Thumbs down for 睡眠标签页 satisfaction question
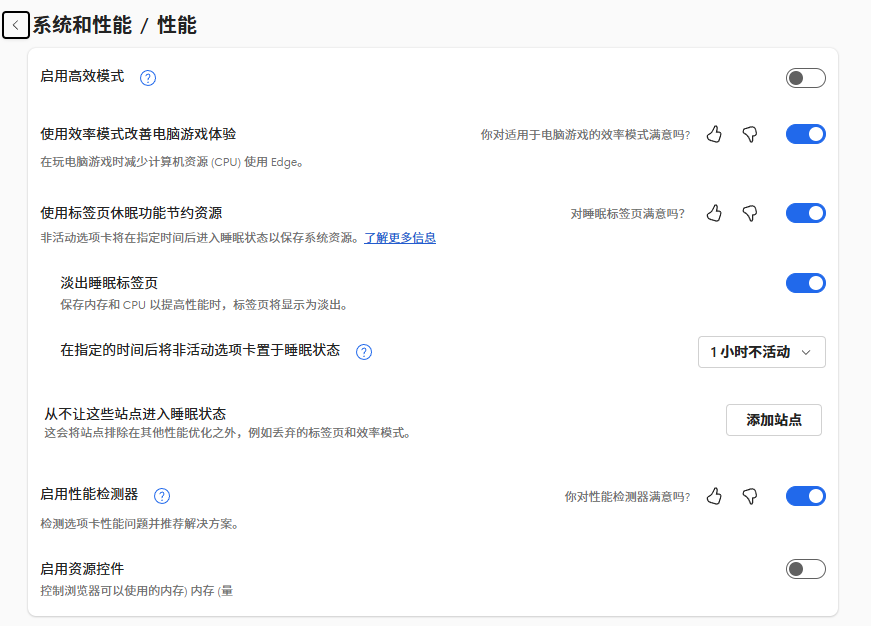 click(x=749, y=212)
